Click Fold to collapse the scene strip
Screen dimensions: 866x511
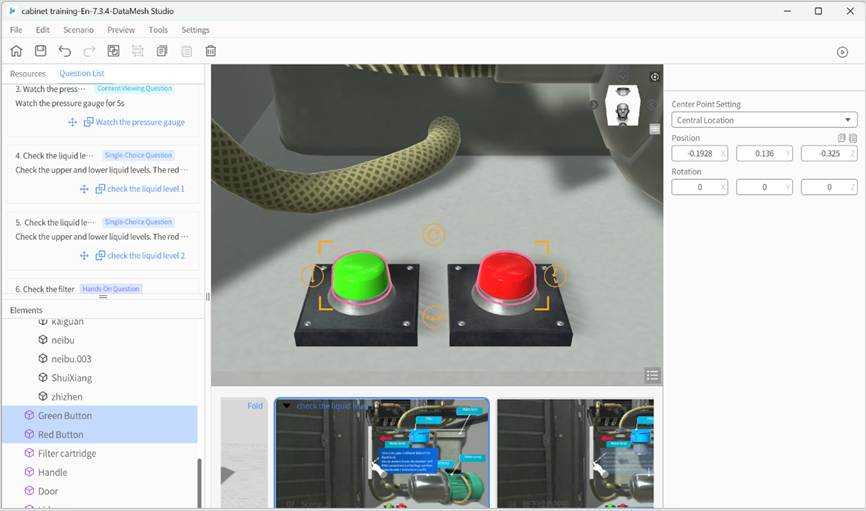255,406
